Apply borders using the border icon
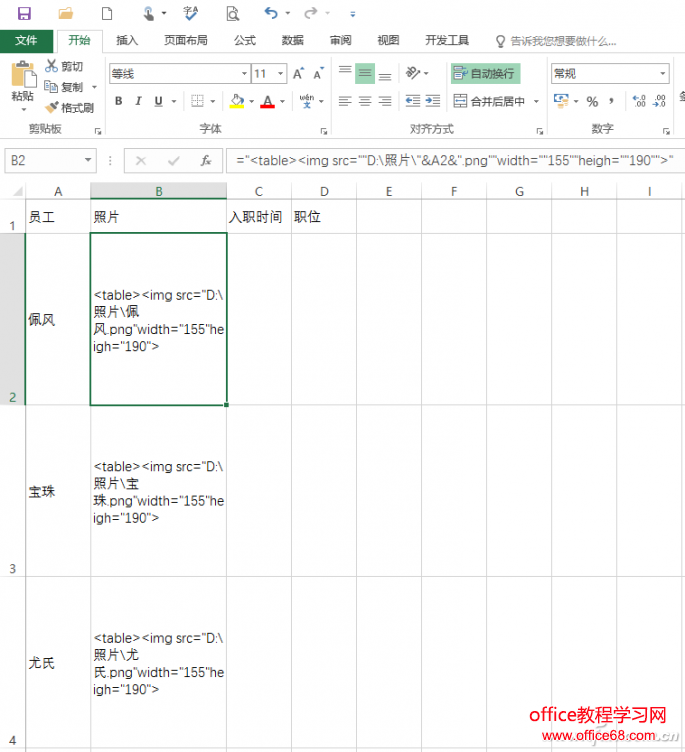This screenshot has height=752, width=685. [x=197, y=101]
